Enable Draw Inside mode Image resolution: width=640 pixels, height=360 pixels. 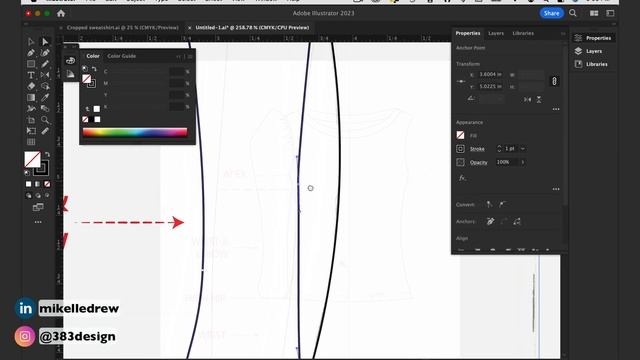coord(47,196)
